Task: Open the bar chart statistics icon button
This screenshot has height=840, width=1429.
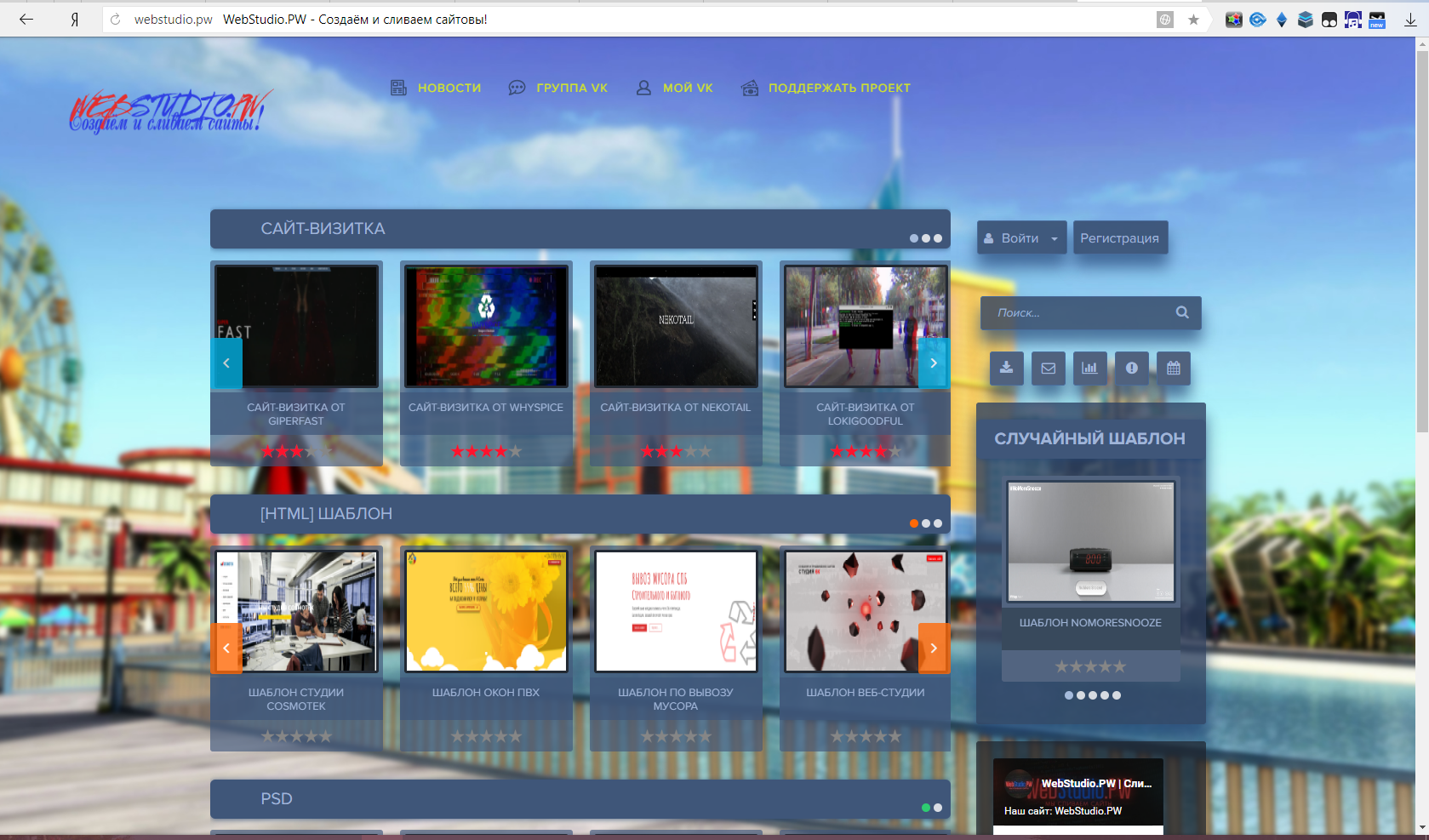Action: 1089,369
